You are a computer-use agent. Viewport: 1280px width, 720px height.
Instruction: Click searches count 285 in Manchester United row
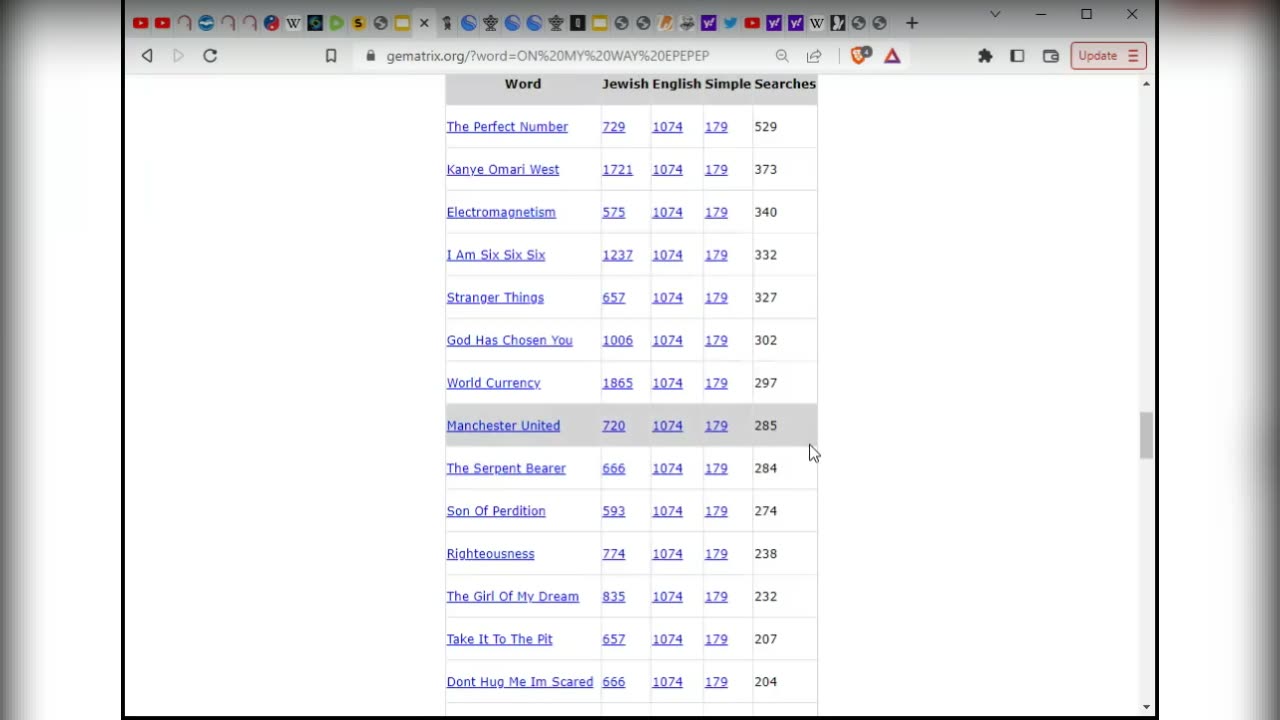tap(766, 426)
